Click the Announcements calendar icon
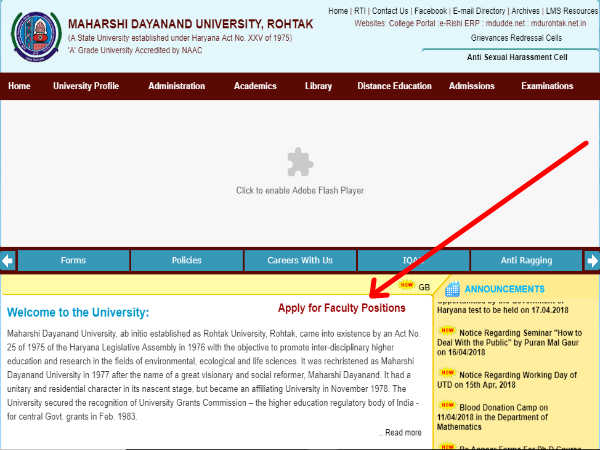This screenshot has height=450, width=600. pos(452,289)
